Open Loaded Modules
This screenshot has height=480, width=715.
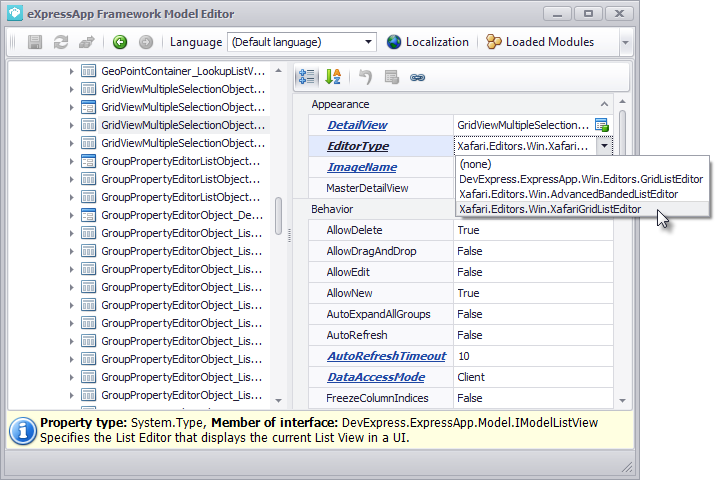(540, 42)
